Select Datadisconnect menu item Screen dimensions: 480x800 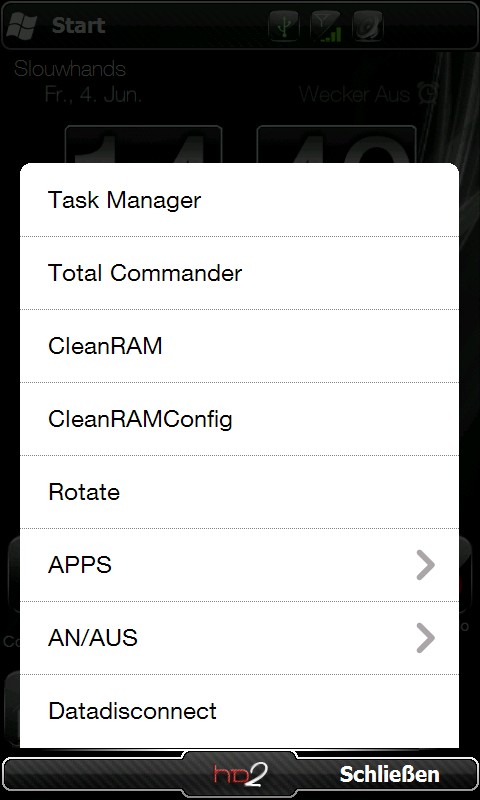point(239,711)
